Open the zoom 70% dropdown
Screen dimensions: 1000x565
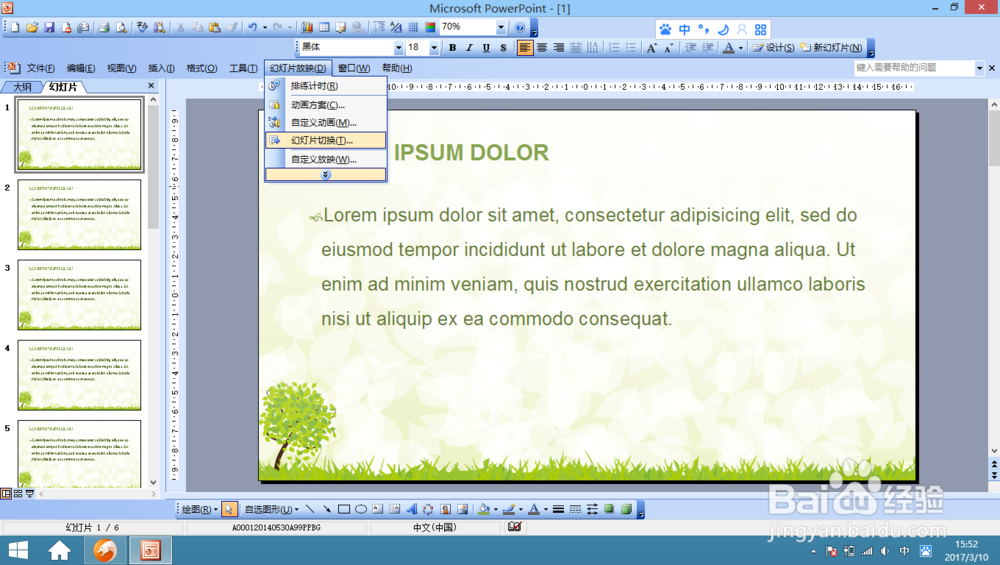tap(501, 27)
